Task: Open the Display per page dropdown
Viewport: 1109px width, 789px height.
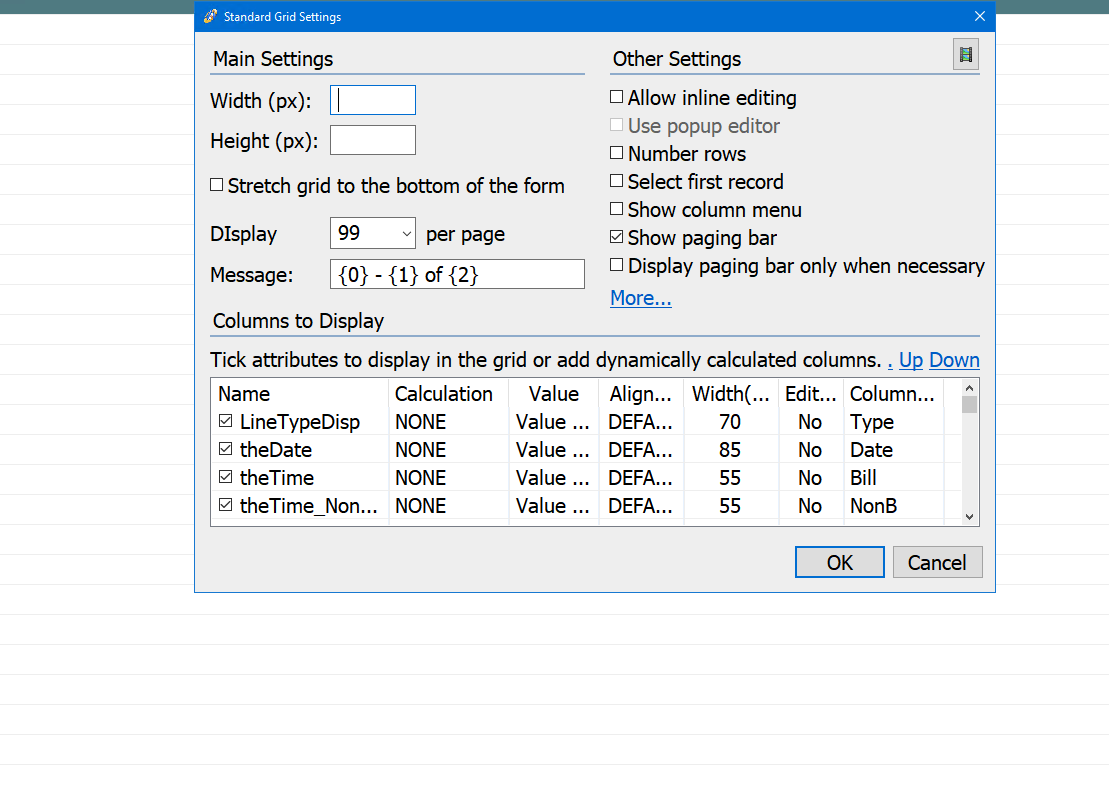Action: 407,233
